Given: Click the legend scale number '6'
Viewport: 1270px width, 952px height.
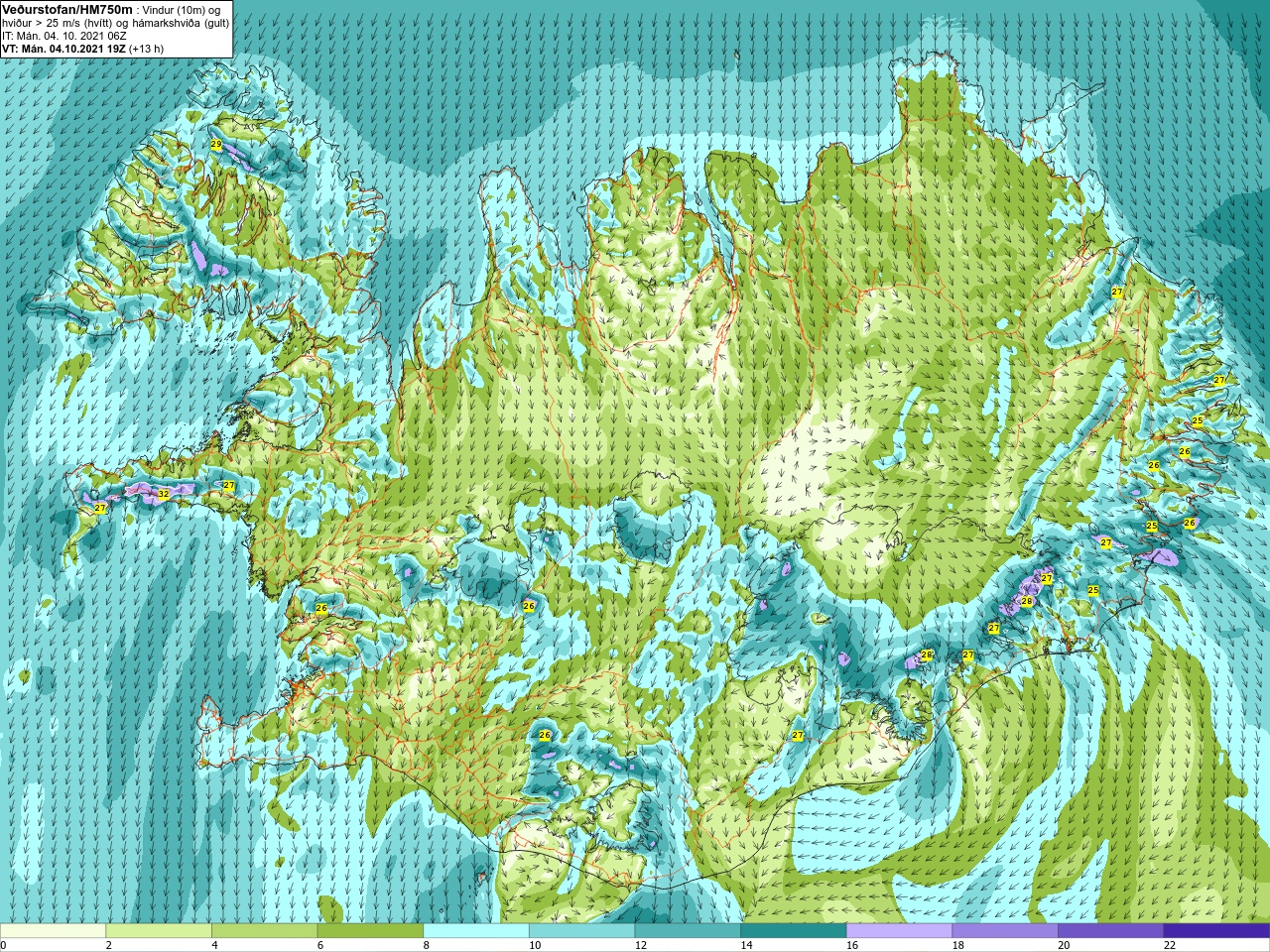Looking at the screenshot, I should [320, 945].
